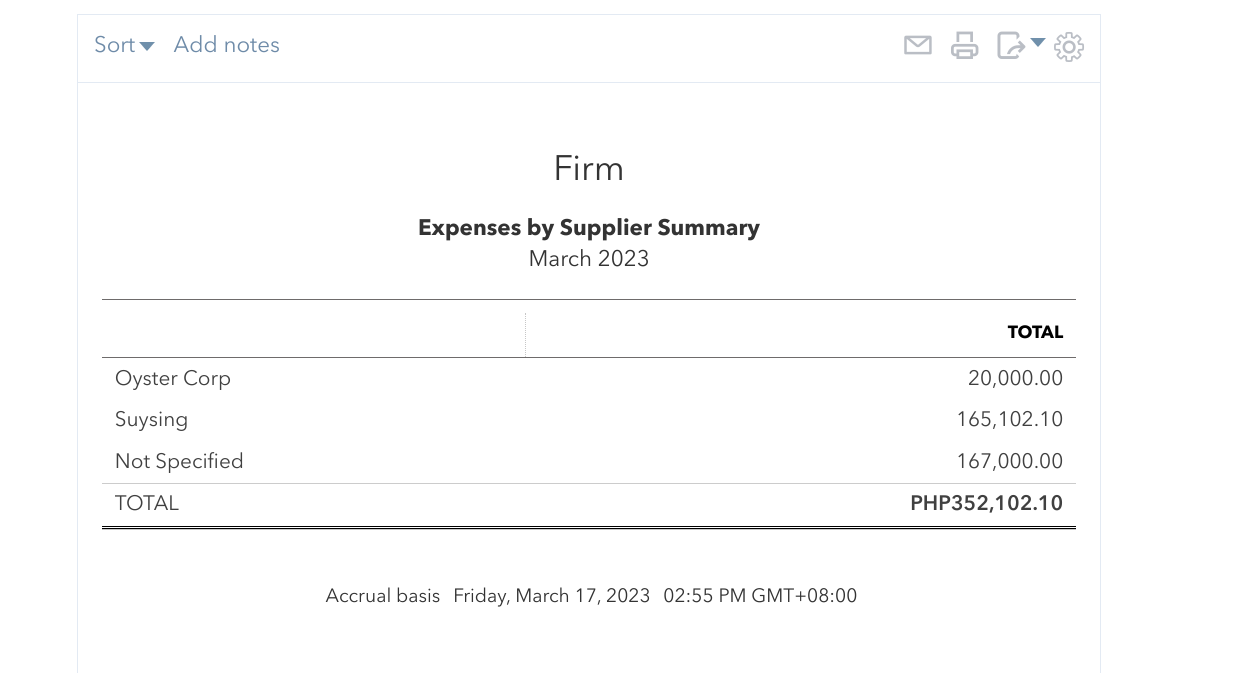Click the TOTAL column header
This screenshot has width=1242, height=673.
(x=1035, y=333)
